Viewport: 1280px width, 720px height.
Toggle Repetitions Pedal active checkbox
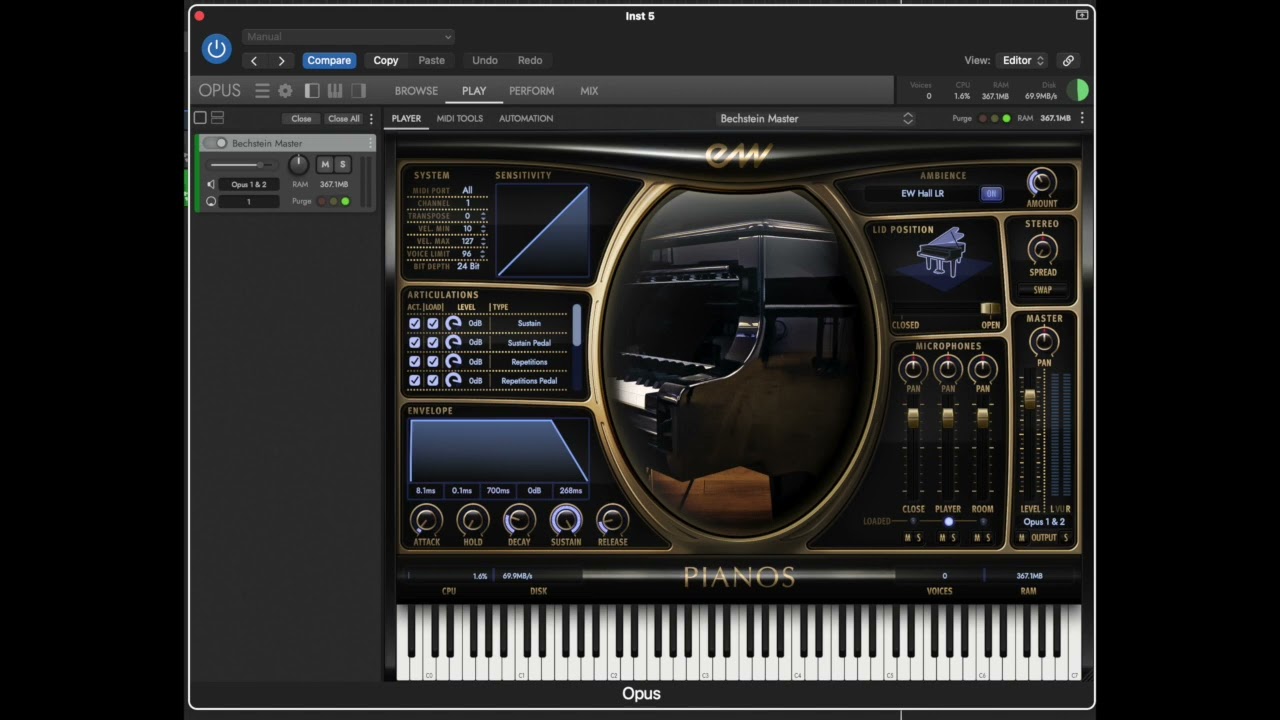coord(415,380)
